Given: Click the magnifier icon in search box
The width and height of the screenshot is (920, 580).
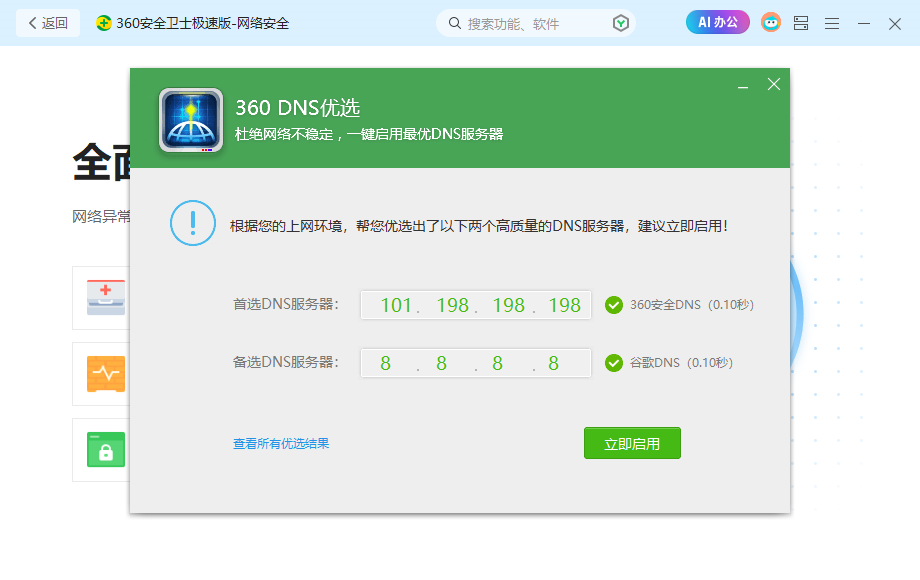Looking at the screenshot, I should pyautogui.click(x=455, y=22).
